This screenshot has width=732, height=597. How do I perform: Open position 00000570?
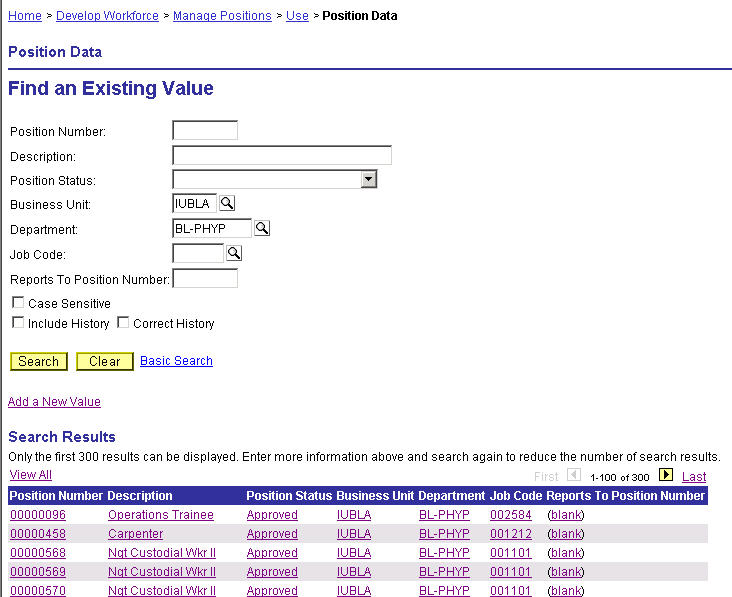(38, 590)
